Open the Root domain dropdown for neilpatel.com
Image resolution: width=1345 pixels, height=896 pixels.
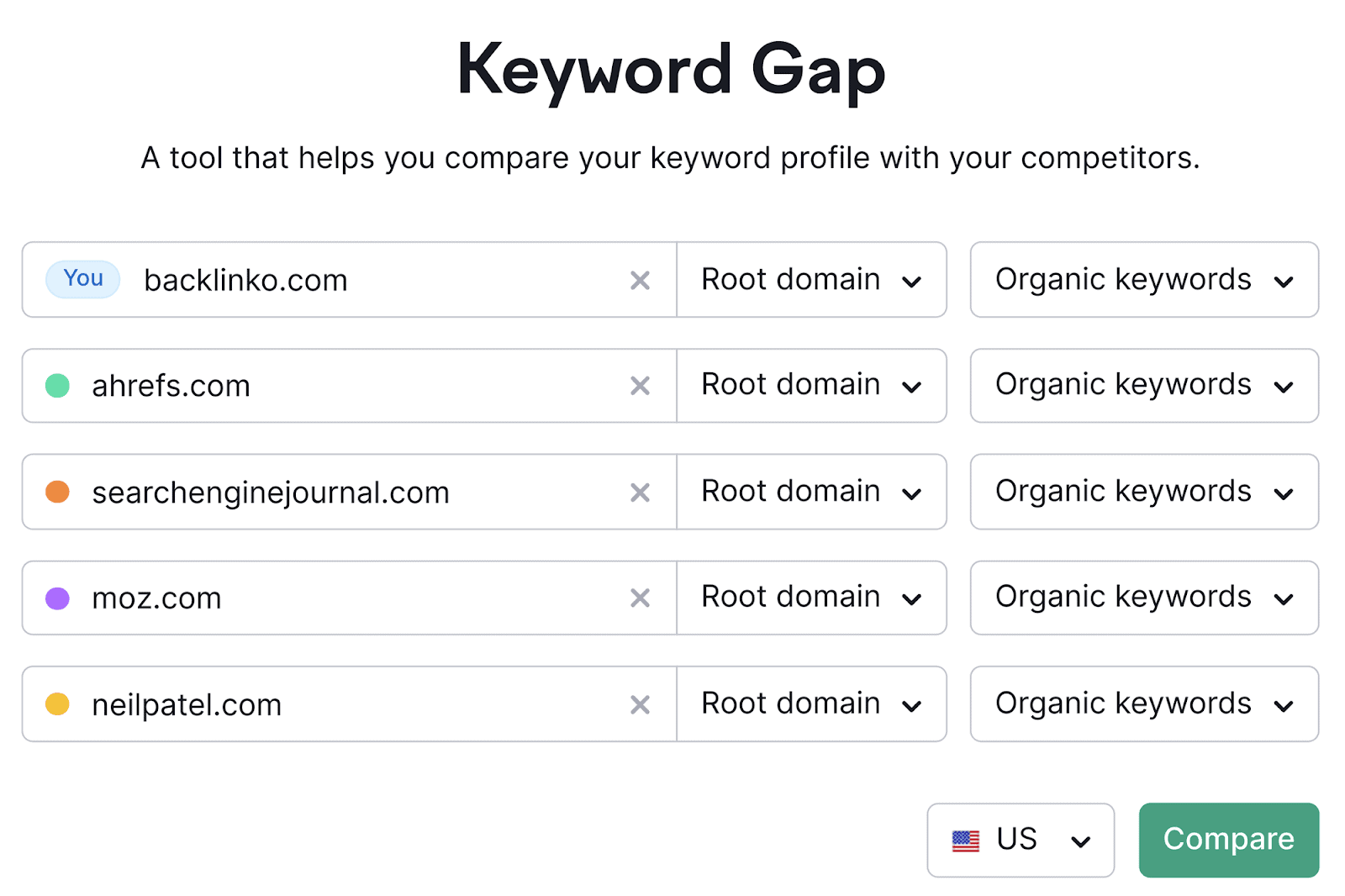tap(811, 704)
